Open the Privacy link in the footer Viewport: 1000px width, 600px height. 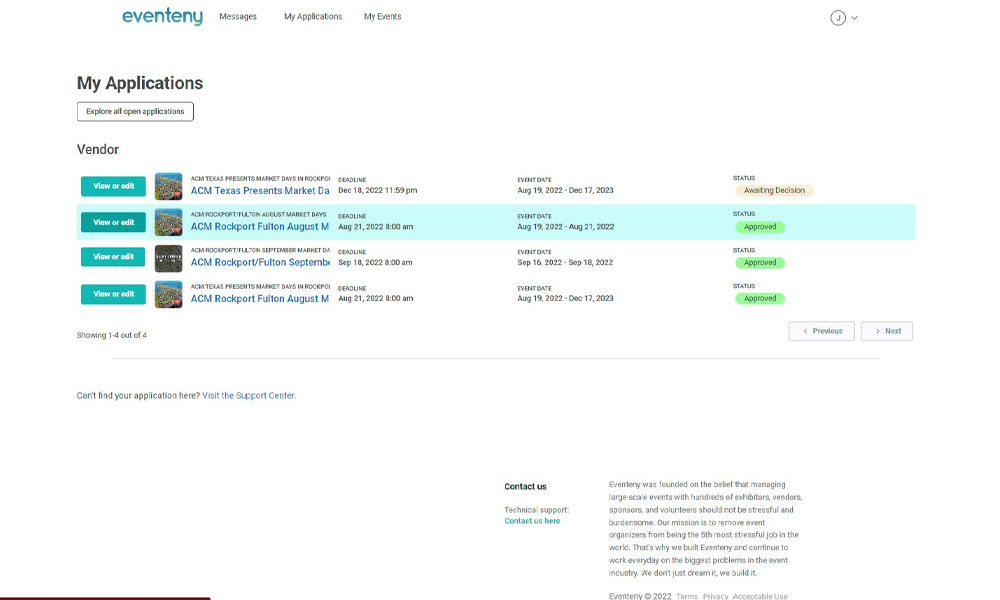tap(715, 596)
